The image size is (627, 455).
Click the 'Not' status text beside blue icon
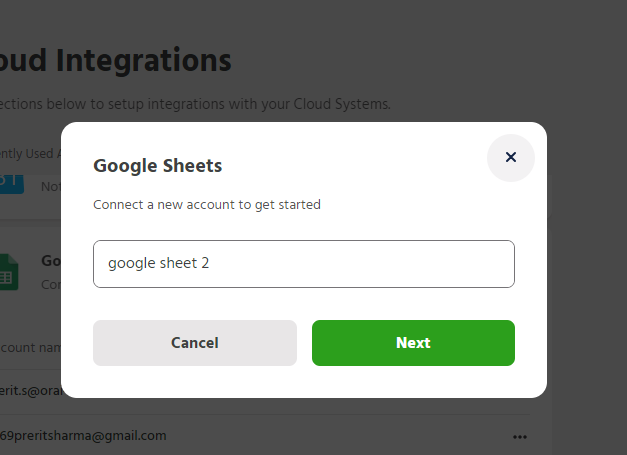(x=50, y=186)
